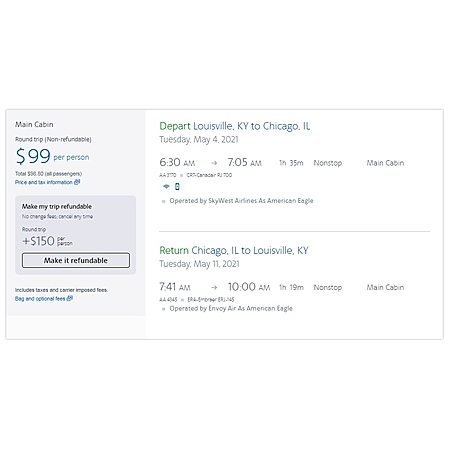Click the Tuesday, May 4, 2021 departure date

pos(199,139)
